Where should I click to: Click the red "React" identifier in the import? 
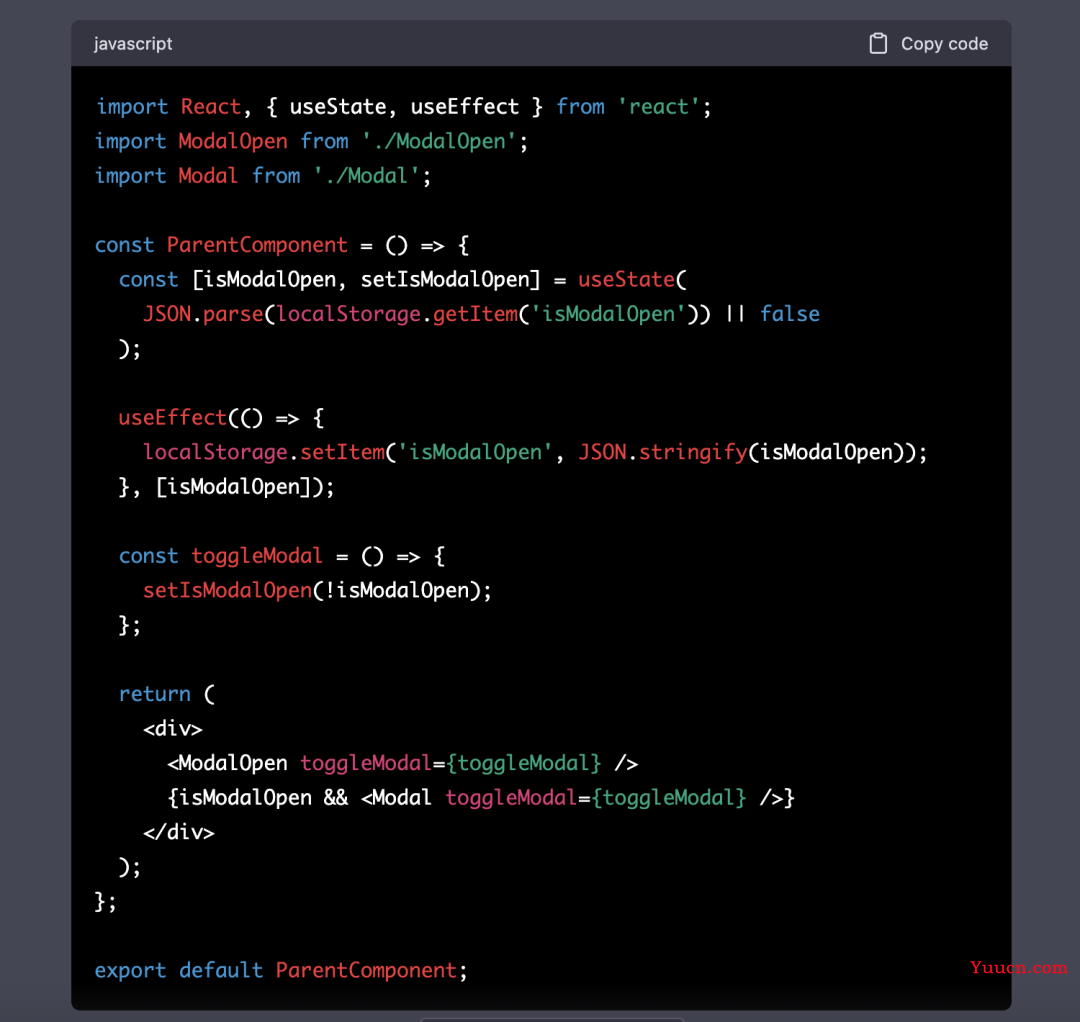pos(211,107)
